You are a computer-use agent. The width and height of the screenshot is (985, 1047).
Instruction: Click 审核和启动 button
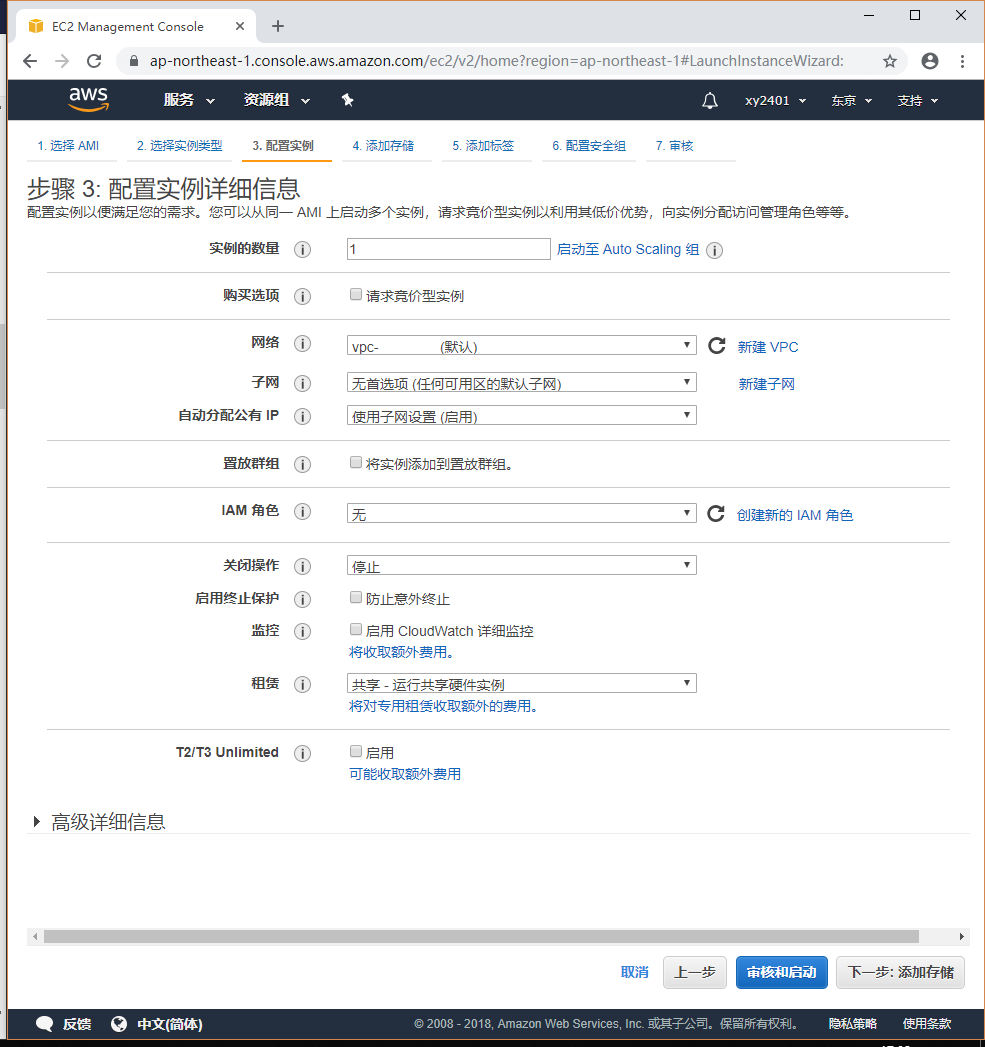point(781,972)
